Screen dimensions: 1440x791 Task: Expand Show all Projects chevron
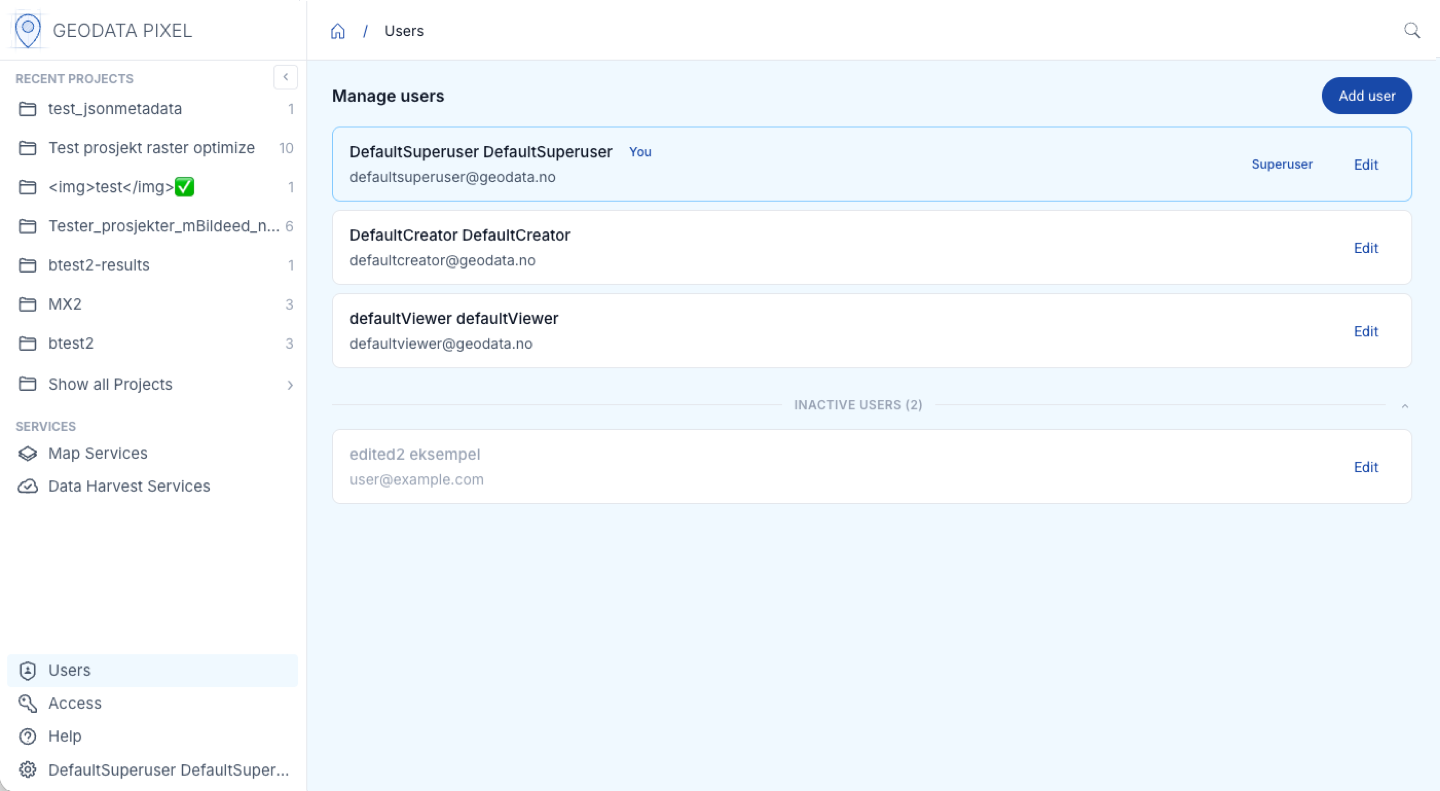coord(290,385)
